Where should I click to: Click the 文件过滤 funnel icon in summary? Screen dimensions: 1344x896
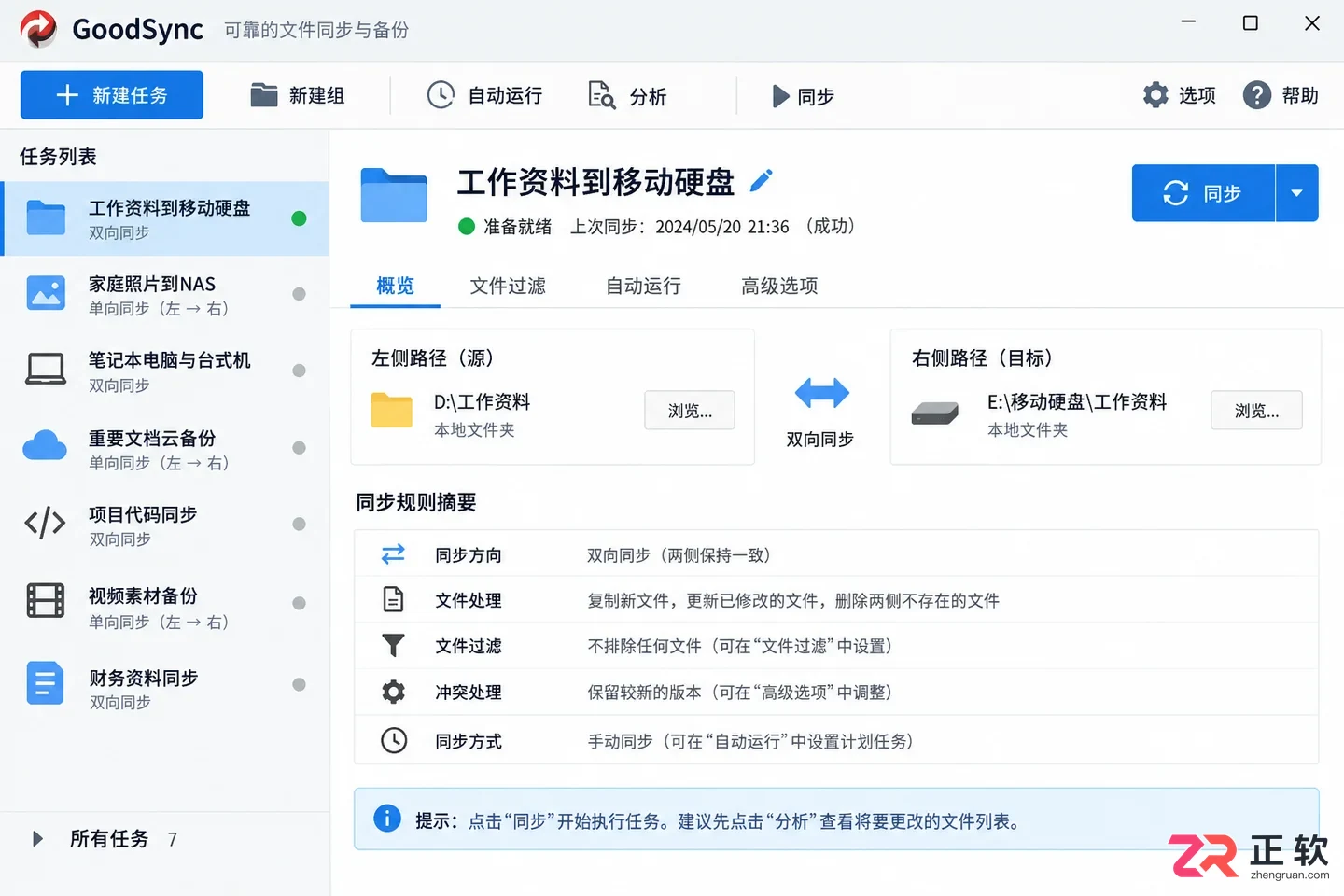click(x=394, y=645)
